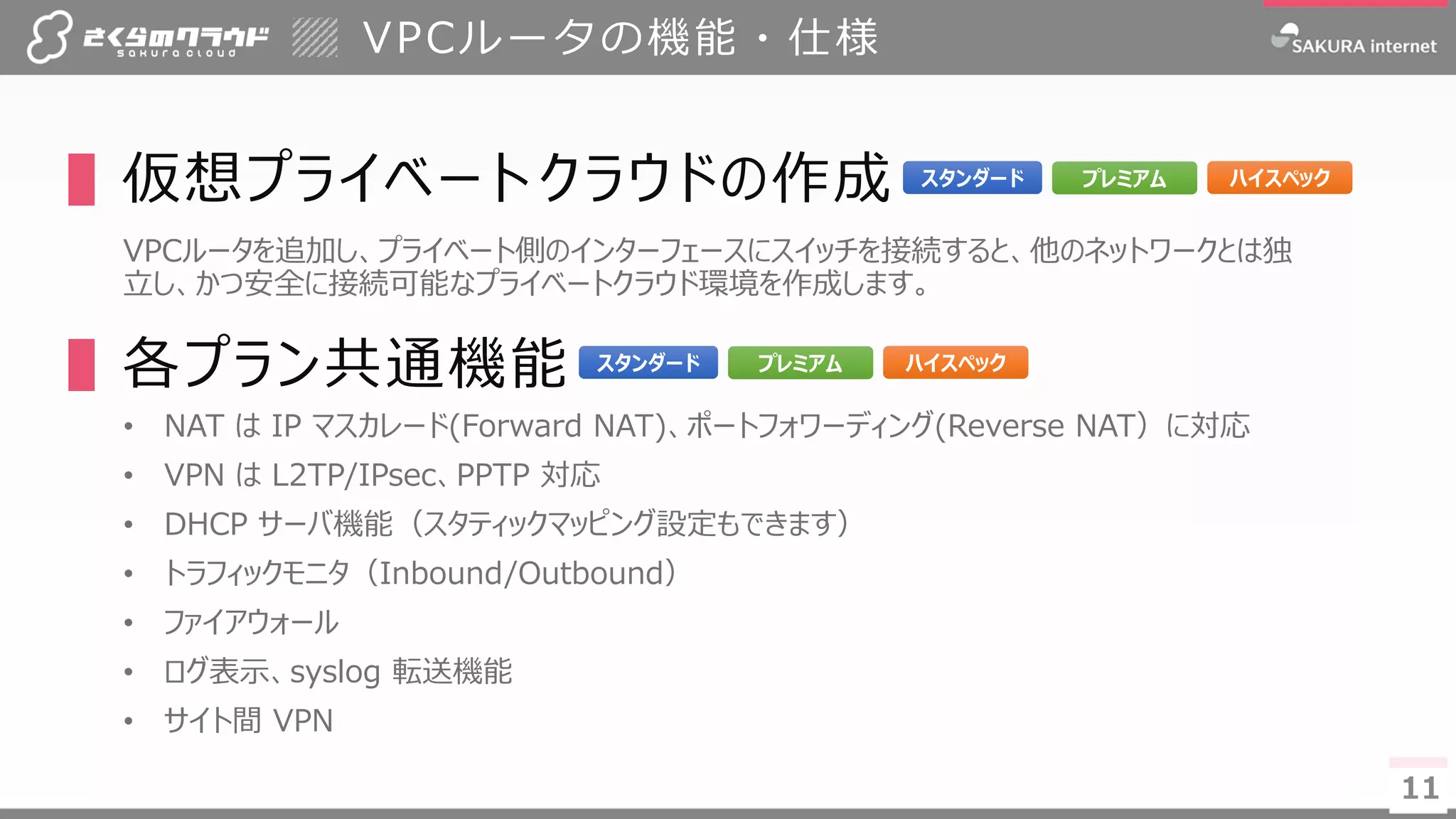The image size is (1456, 819).
Task: Click the SAKURA internet logo
Action: [1354, 39]
